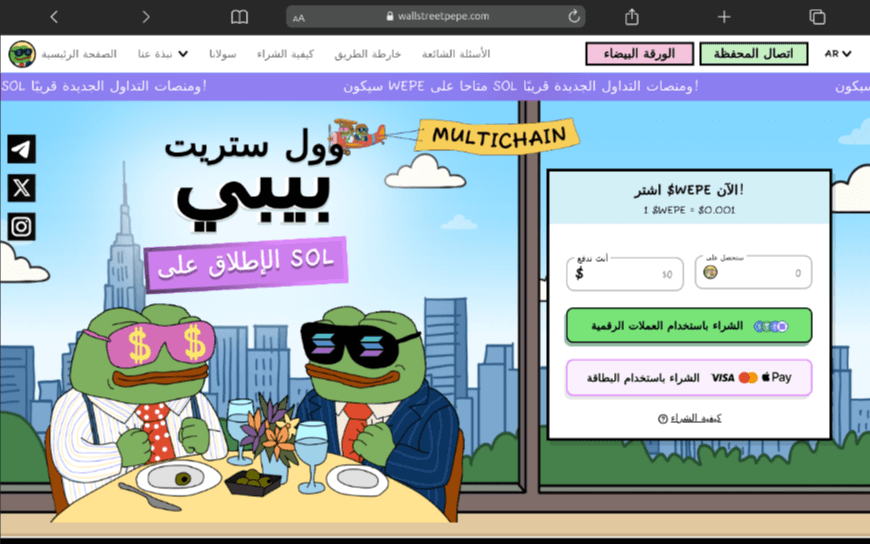Image resolution: width=870 pixels, height=544 pixels.
Task: Reload the page using the refresh icon
Action: pos(574,17)
